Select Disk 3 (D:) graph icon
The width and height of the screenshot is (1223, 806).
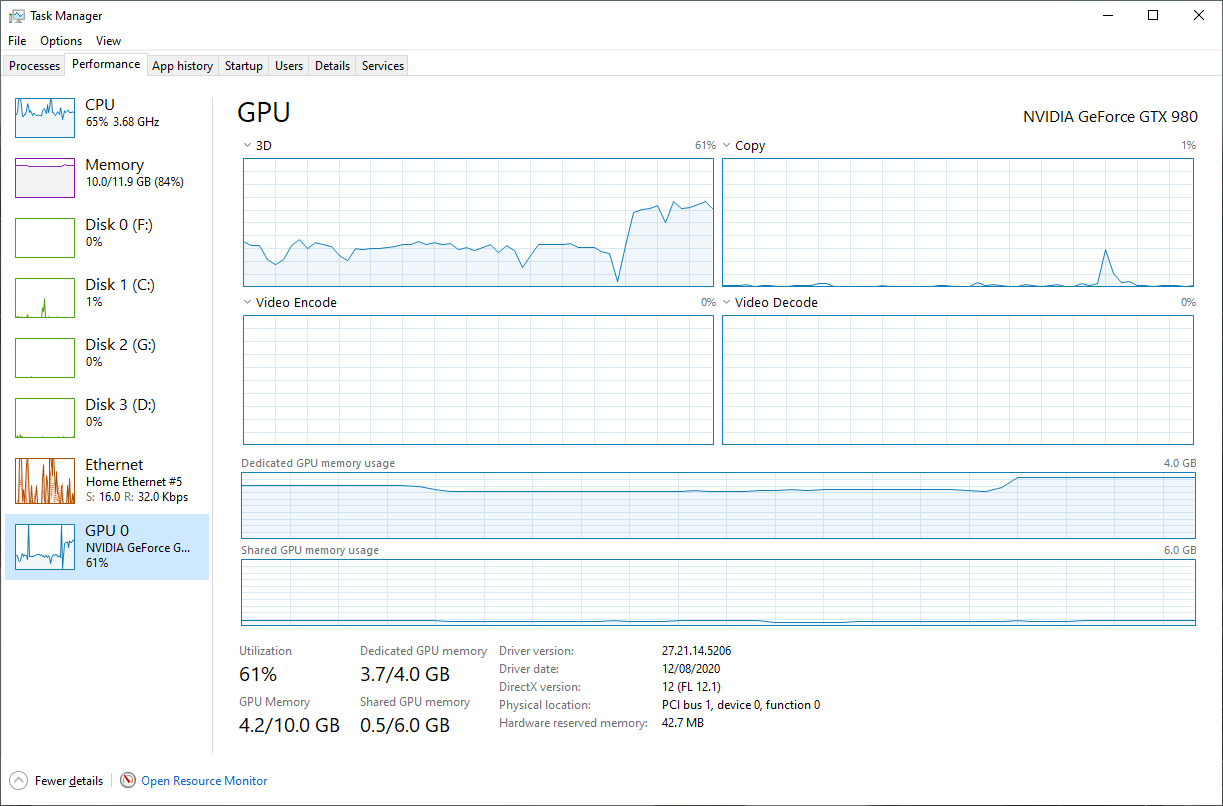click(45, 418)
